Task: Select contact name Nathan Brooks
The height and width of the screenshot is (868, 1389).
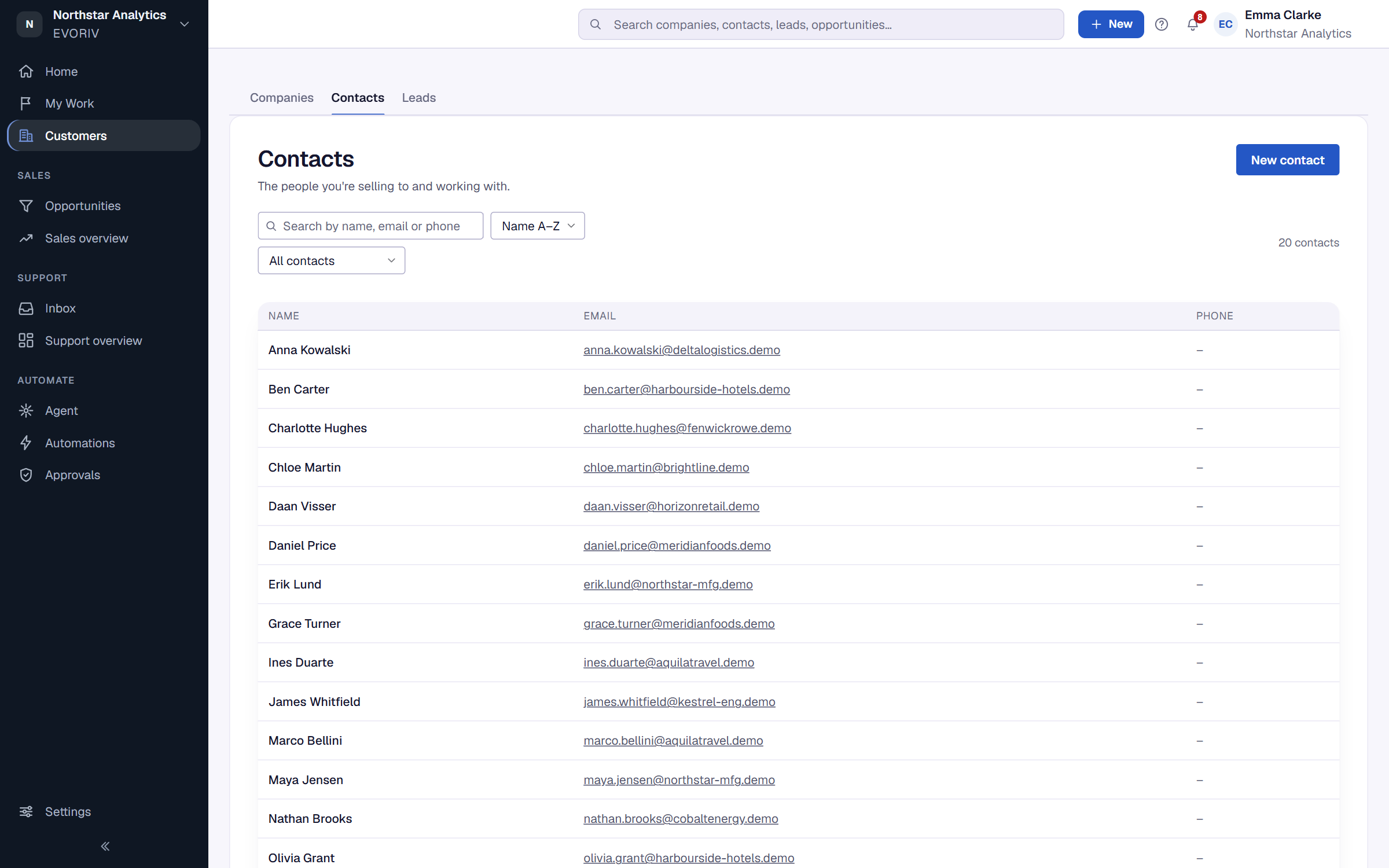Action: (x=310, y=819)
